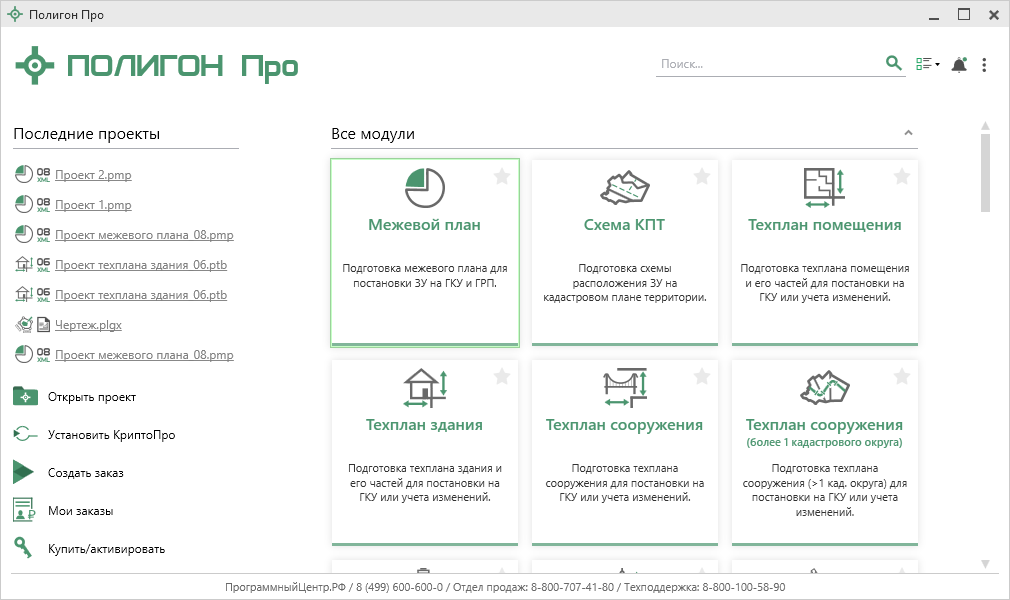Collapse the Все модули section

[908, 133]
